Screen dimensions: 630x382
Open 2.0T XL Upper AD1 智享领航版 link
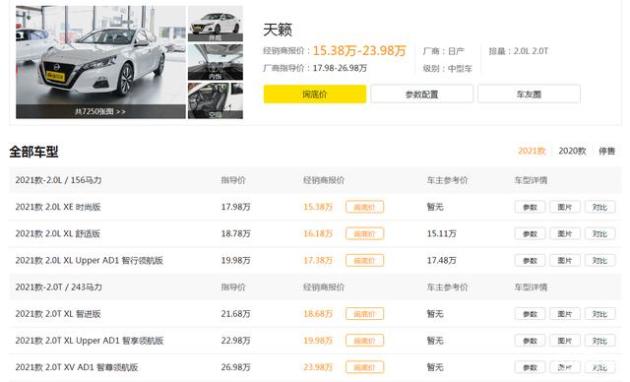(x=89, y=341)
